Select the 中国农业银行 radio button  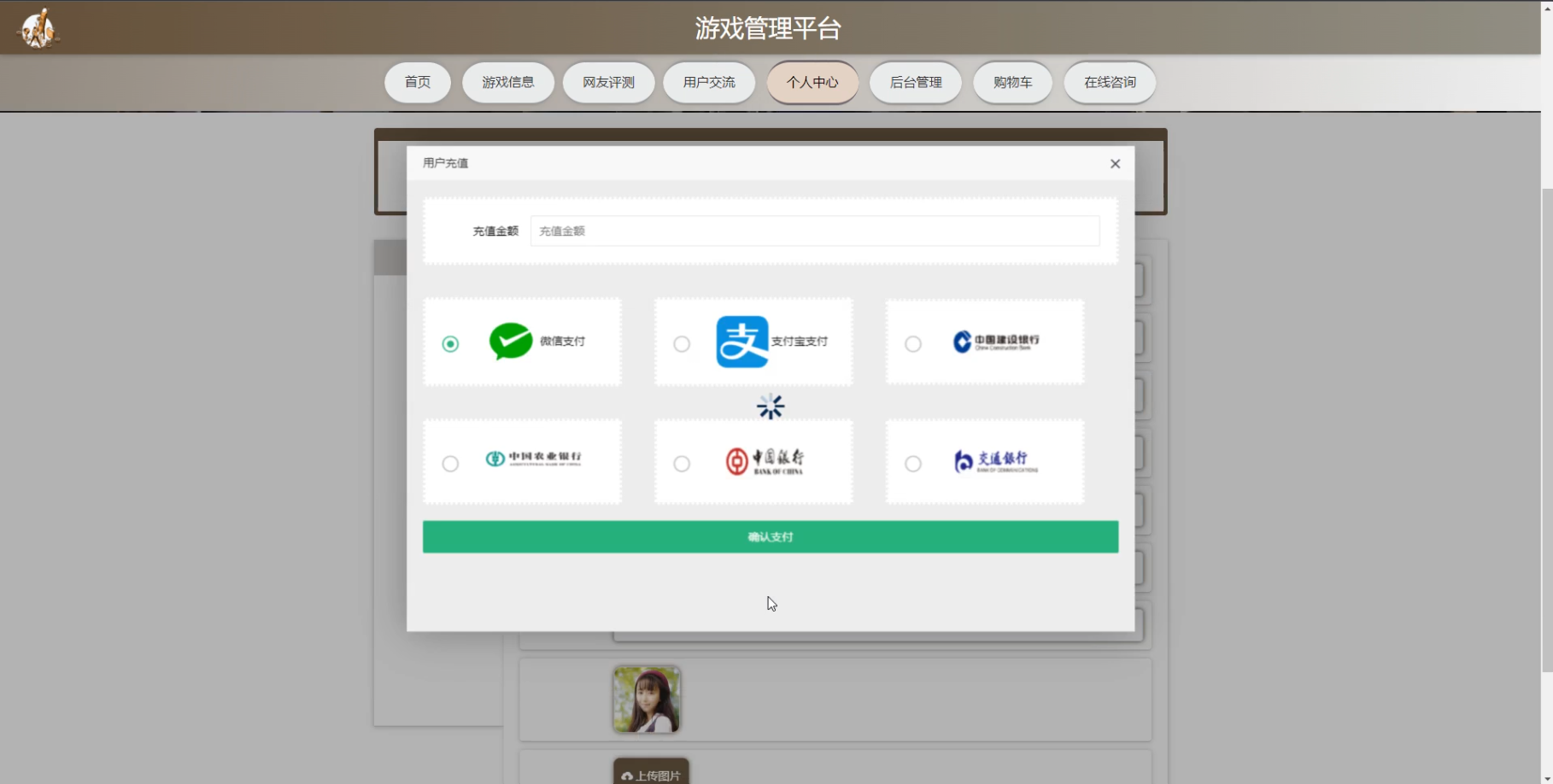450,463
